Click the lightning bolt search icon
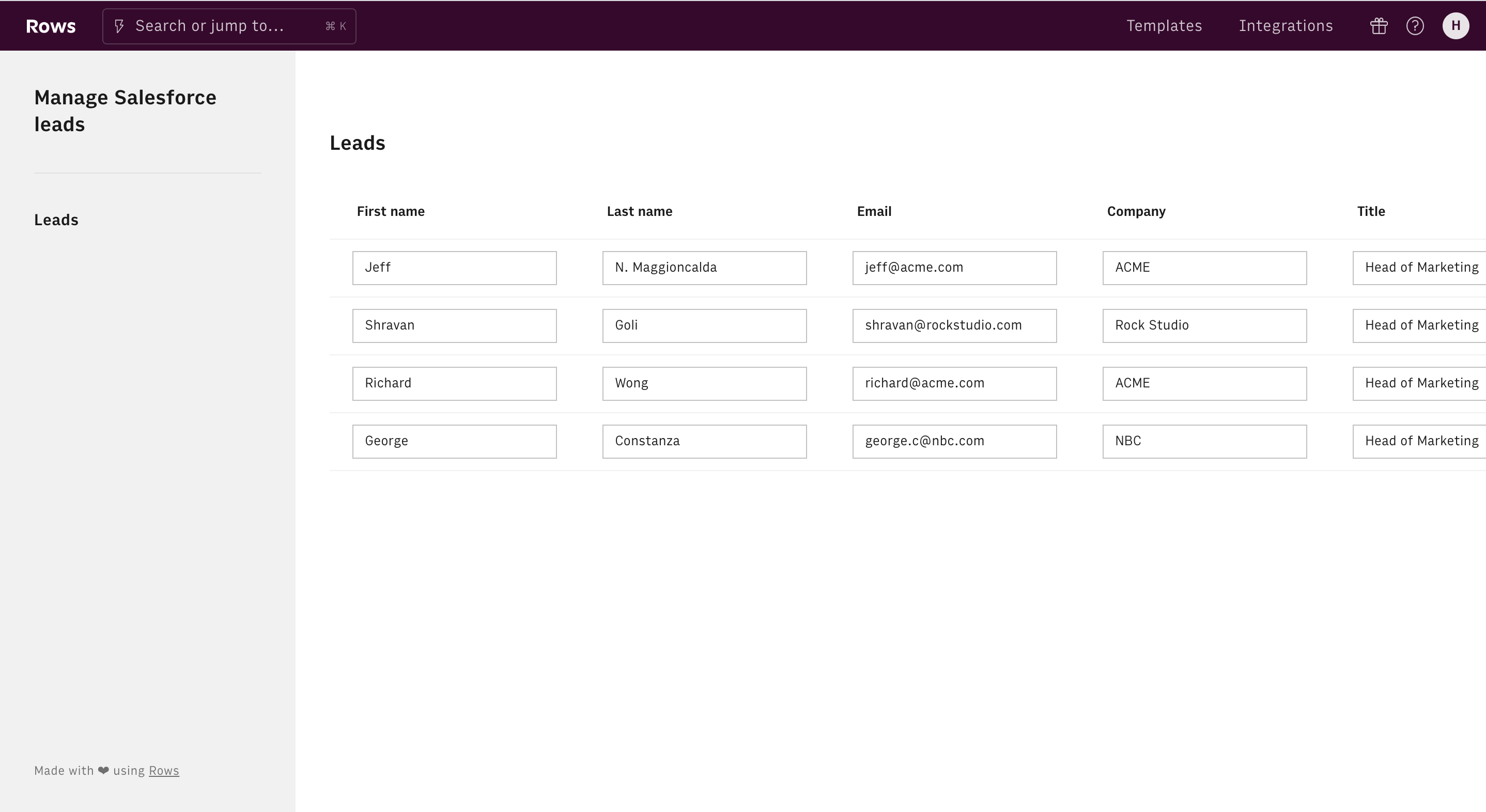The height and width of the screenshot is (812, 1486). (x=119, y=26)
